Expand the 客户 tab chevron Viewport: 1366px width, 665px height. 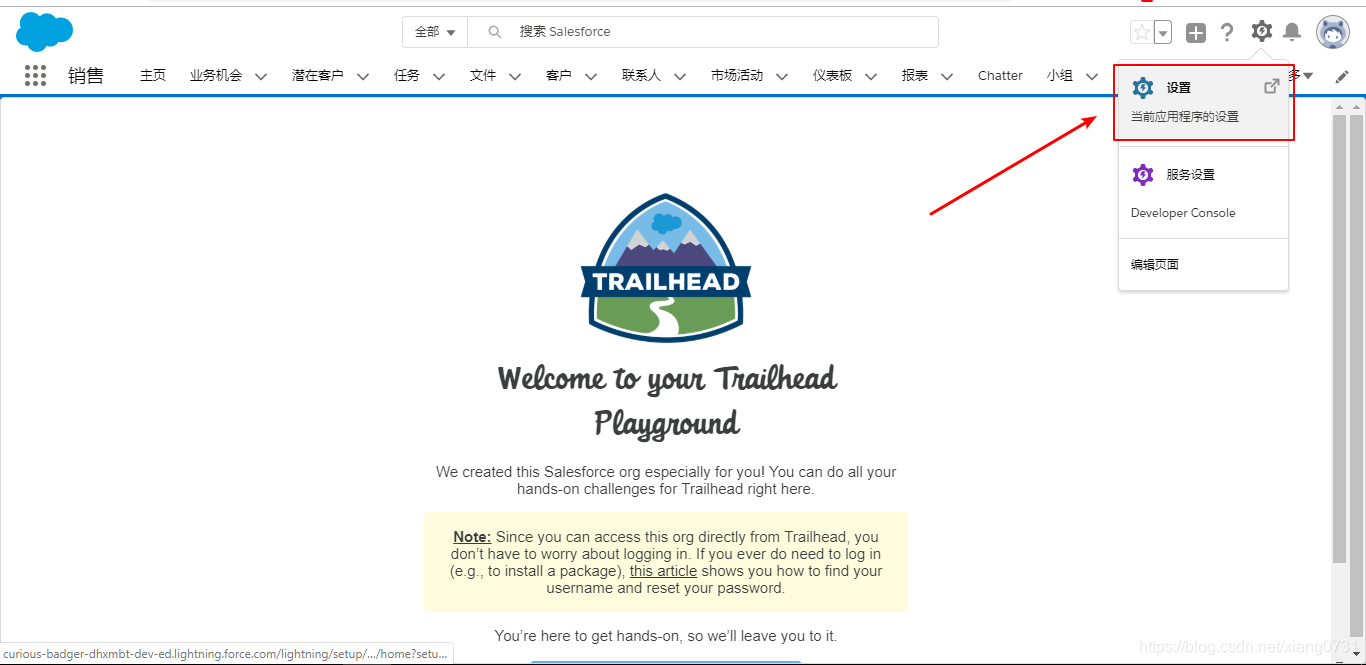click(x=591, y=76)
